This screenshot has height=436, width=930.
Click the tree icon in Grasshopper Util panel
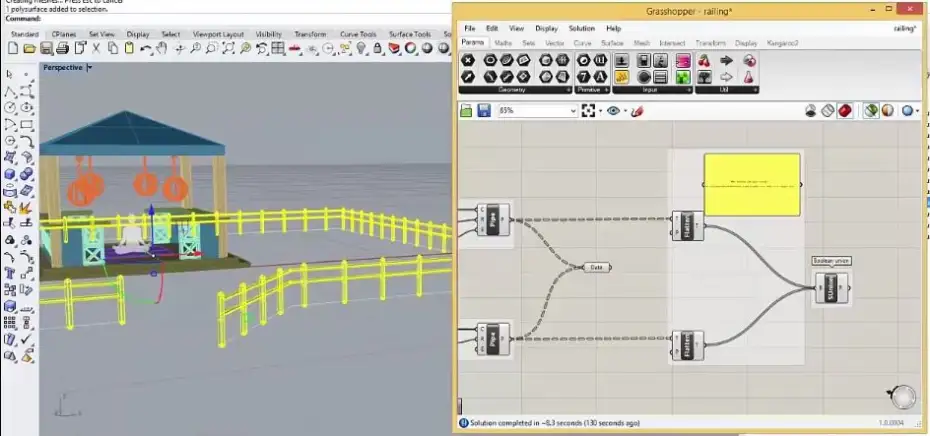pyautogui.click(x=704, y=77)
